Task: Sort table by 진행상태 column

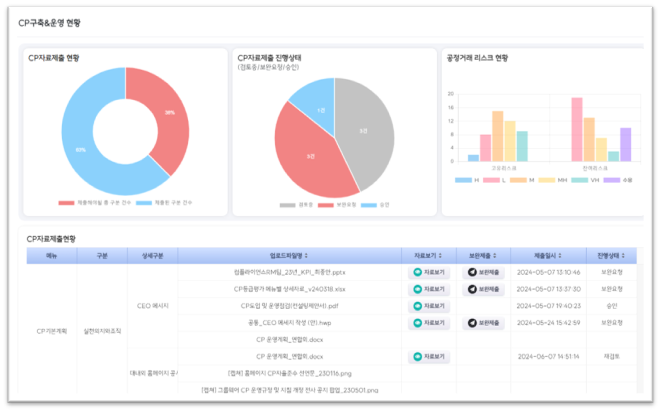Action: point(611,256)
